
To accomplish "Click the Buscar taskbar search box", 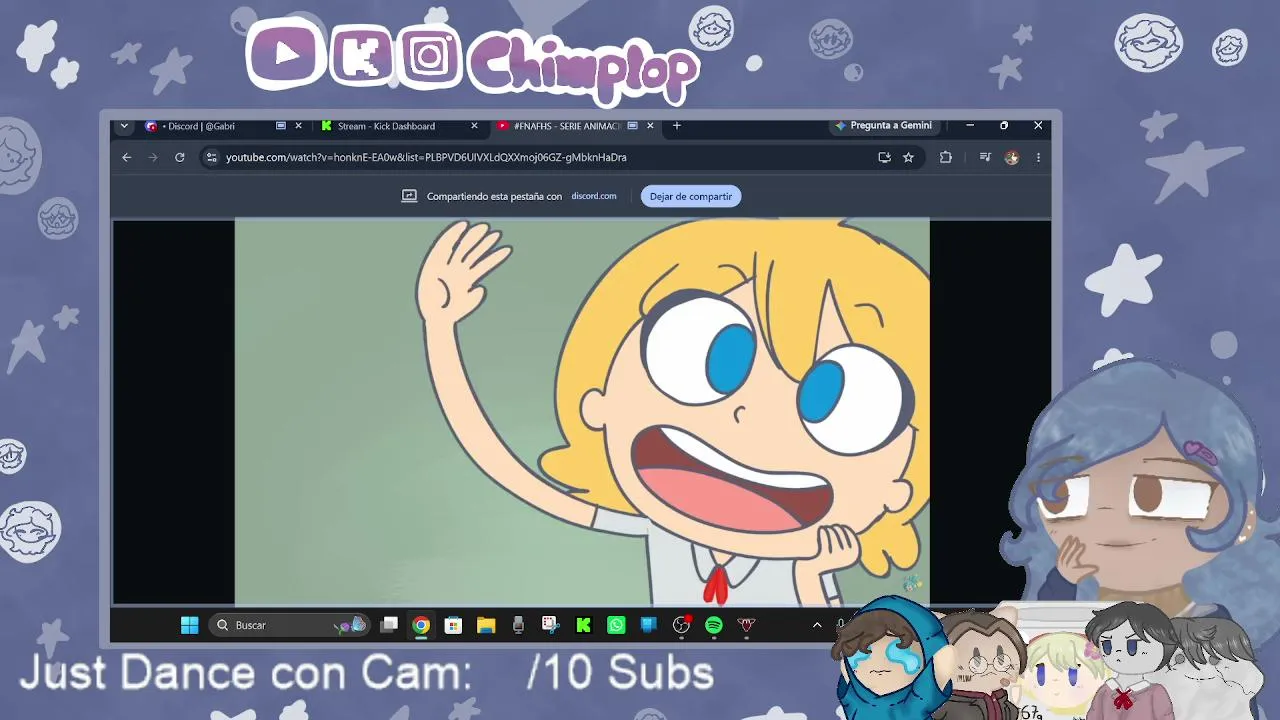I will (290, 625).
